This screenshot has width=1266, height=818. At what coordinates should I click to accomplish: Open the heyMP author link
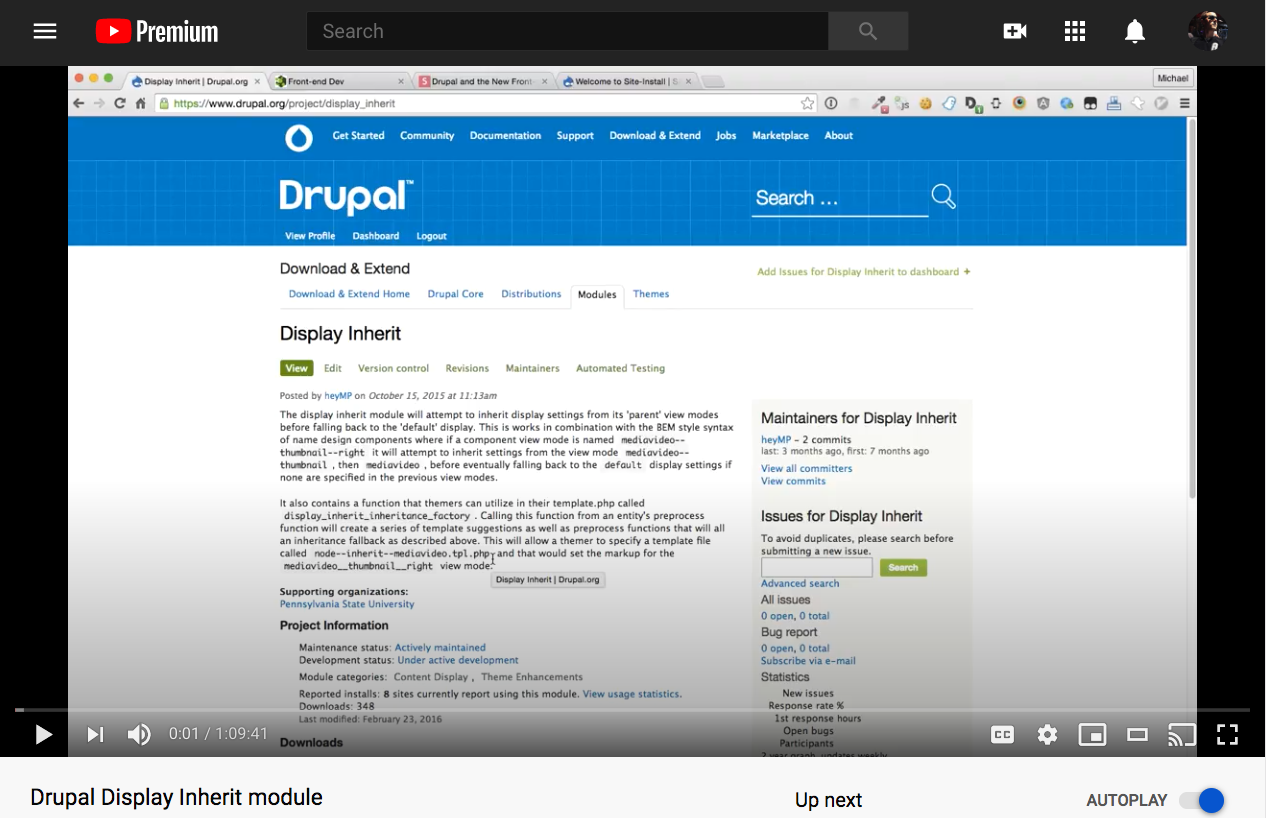(x=338, y=396)
